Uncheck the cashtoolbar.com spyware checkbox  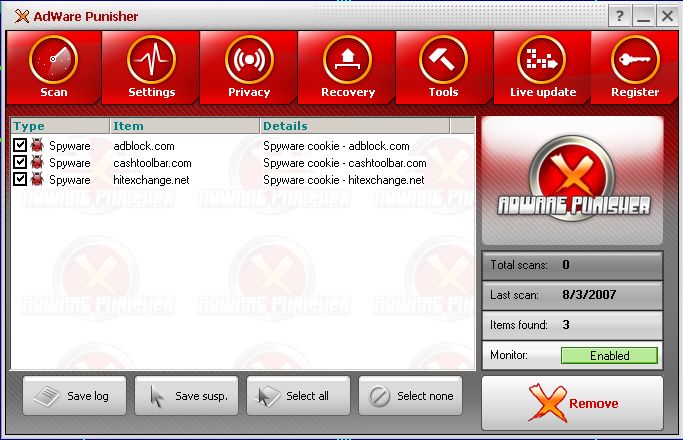tap(20, 162)
